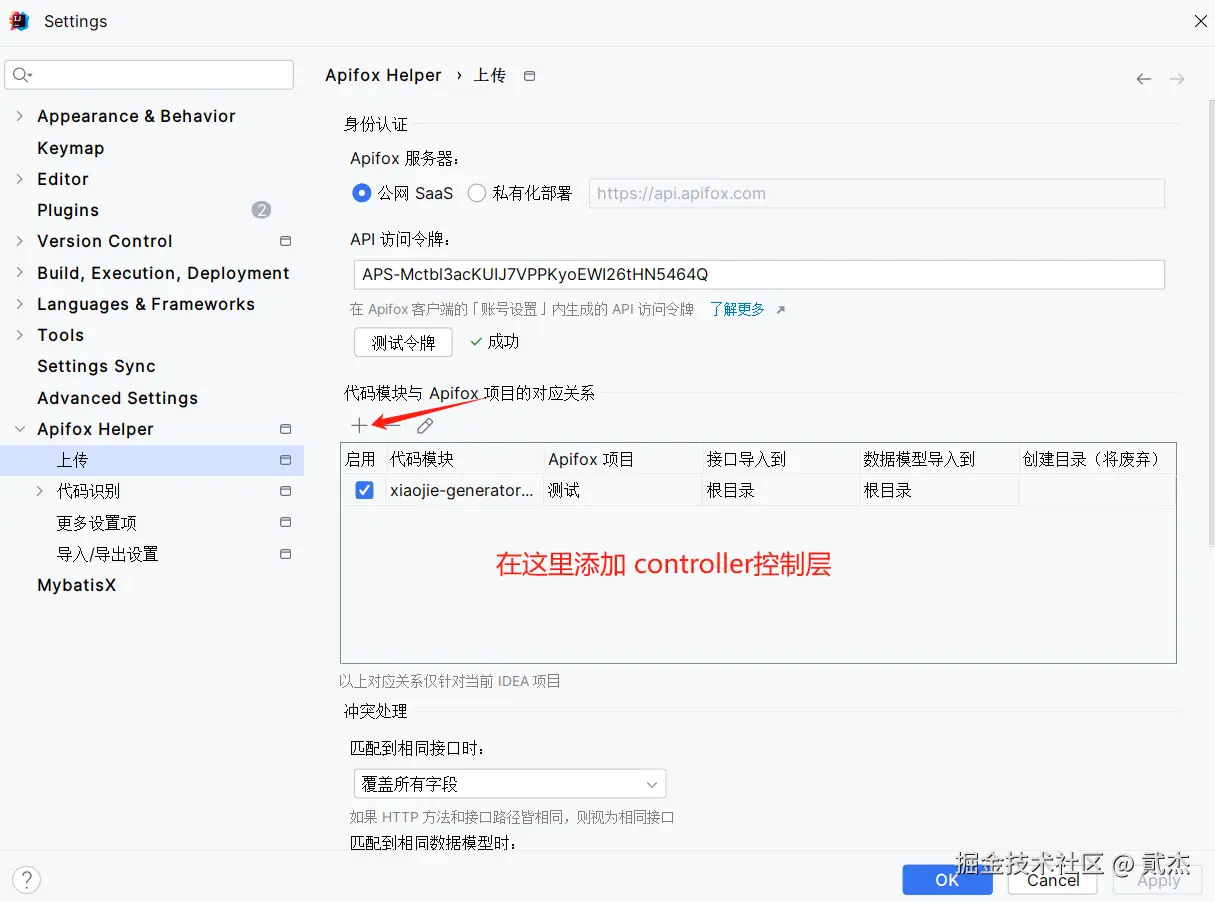Click the API 访问令牌 input field

click(x=759, y=275)
